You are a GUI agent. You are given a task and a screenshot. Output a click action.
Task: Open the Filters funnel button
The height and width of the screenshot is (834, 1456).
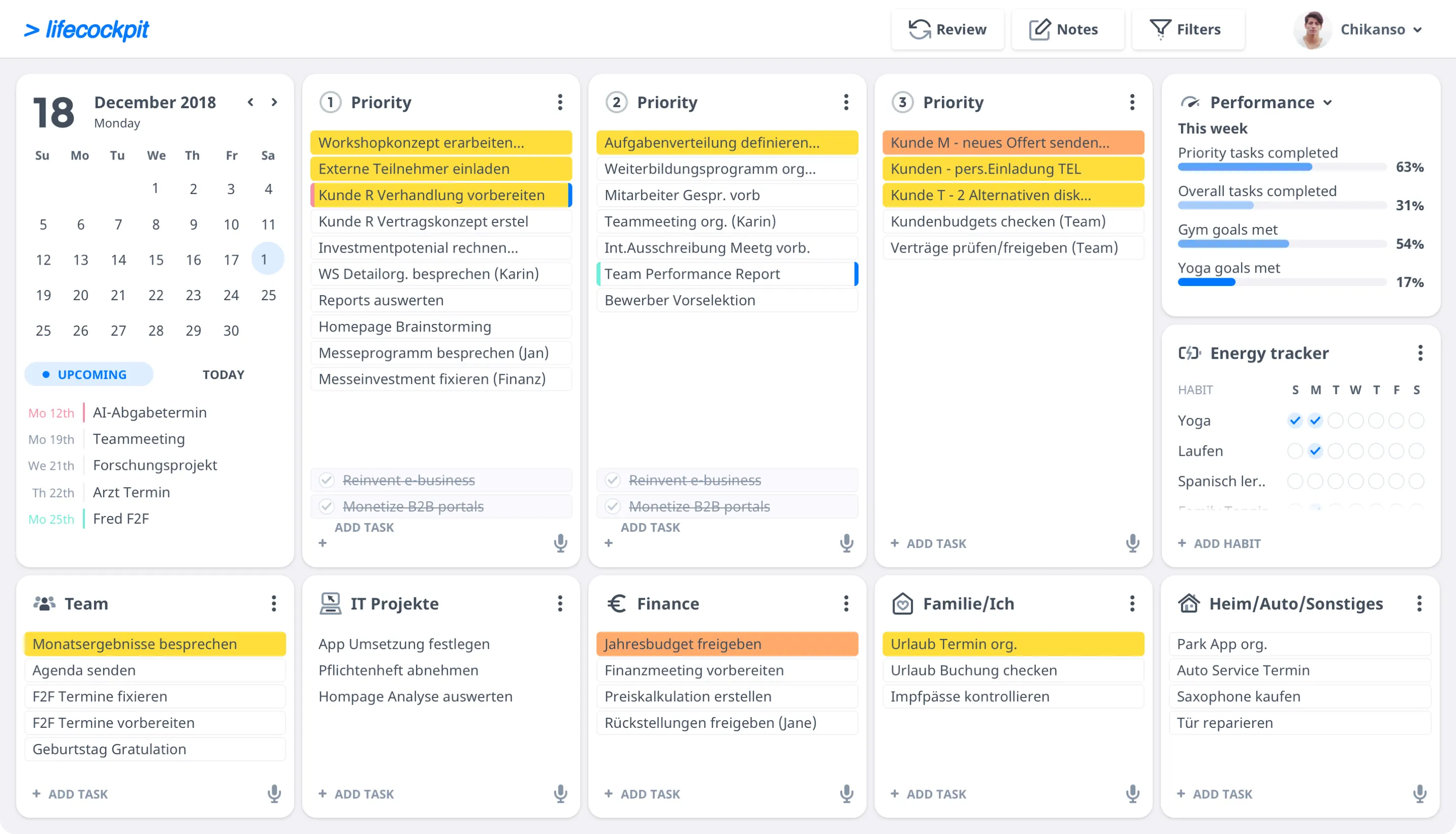pyautogui.click(x=1187, y=29)
